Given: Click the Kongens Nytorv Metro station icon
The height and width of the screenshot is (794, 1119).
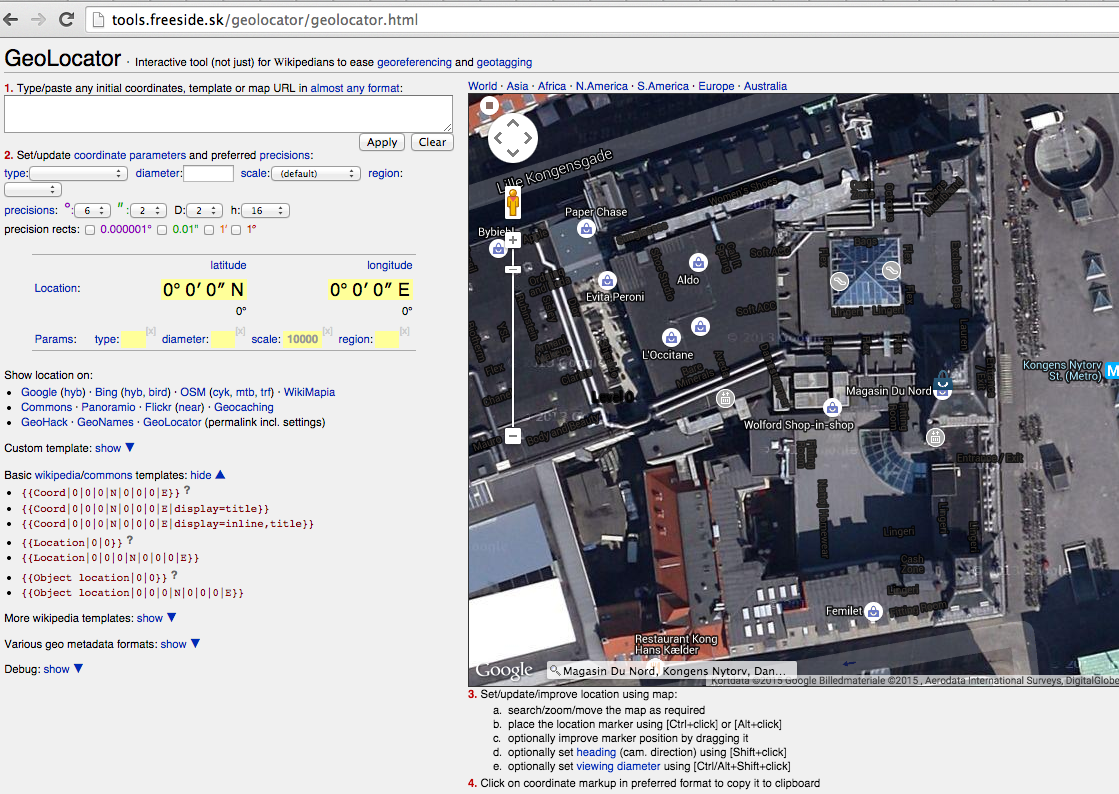Looking at the screenshot, I should pos(1112,371).
